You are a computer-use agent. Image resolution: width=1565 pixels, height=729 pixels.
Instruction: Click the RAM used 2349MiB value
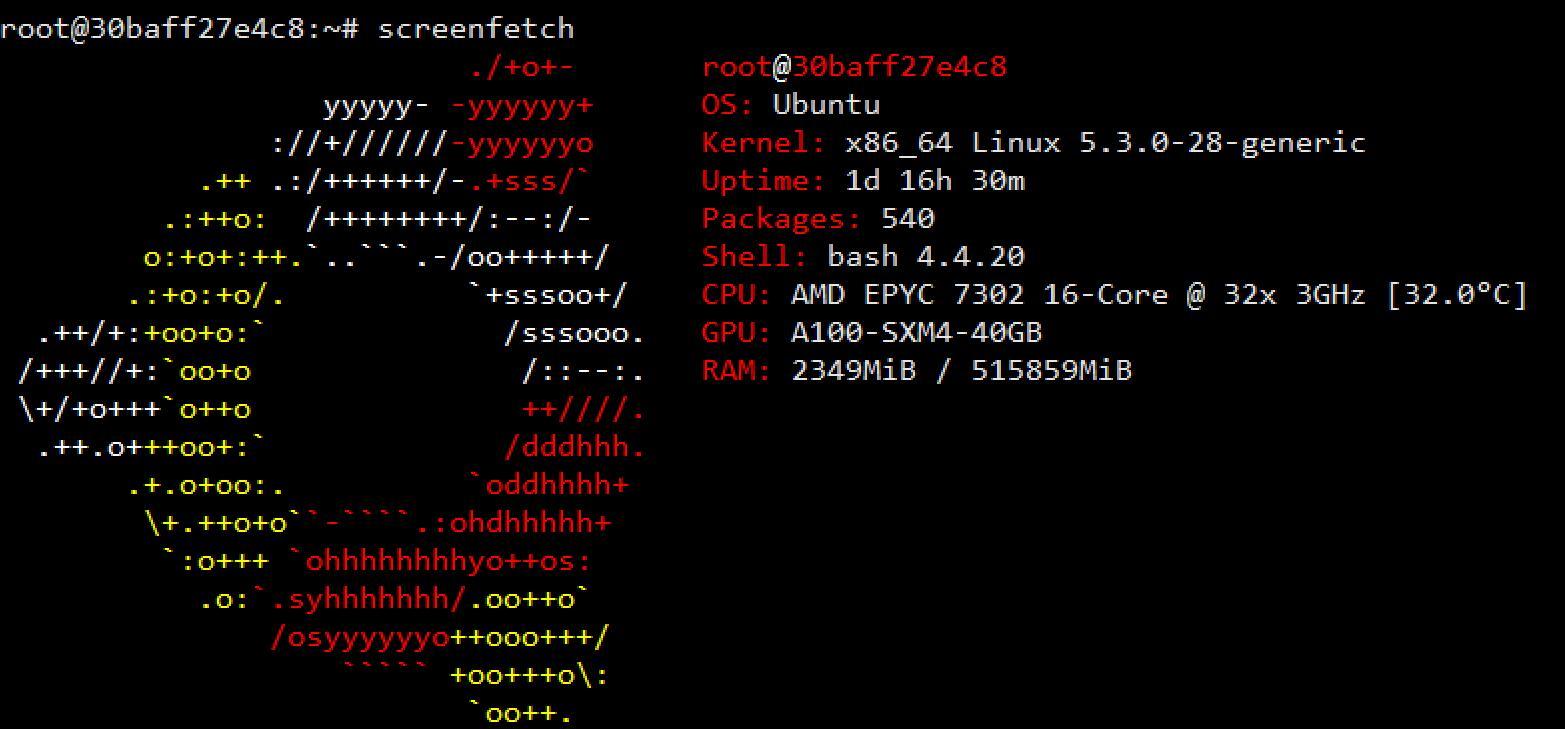pyautogui.click(x=854, y=371)
